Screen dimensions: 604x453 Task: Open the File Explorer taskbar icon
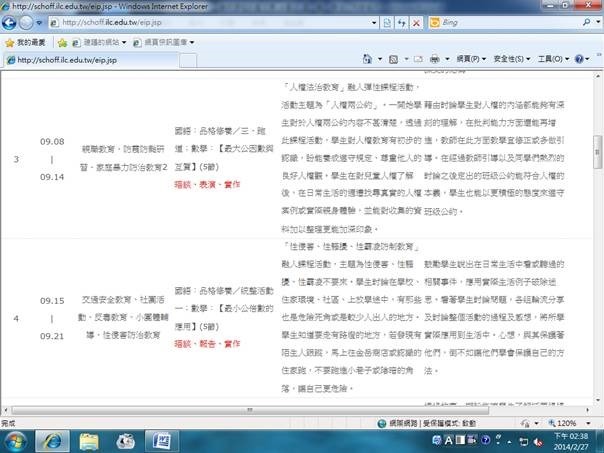[x=89, y=440]
